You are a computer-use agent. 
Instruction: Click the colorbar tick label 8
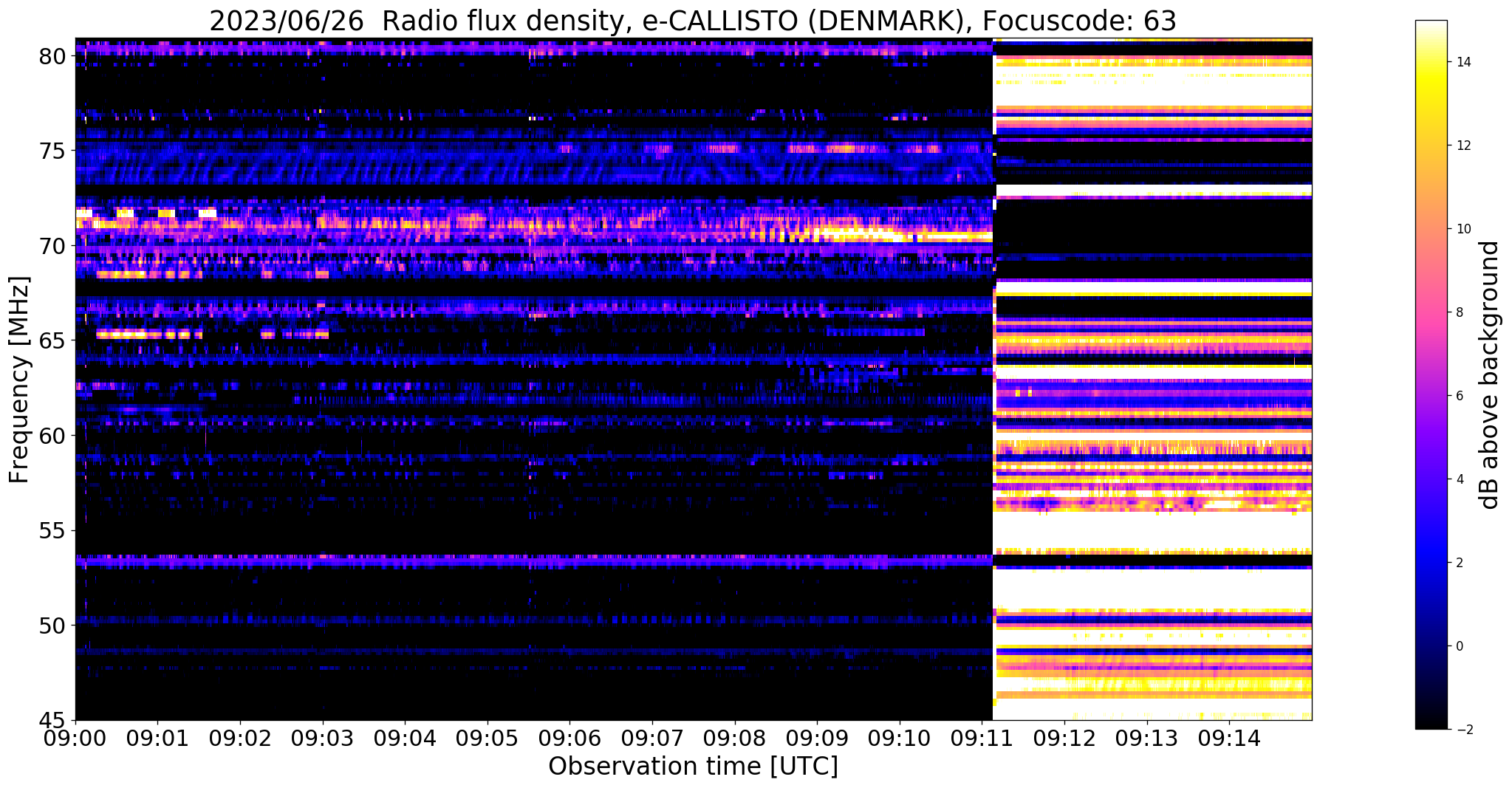(x=1458, y=312)
